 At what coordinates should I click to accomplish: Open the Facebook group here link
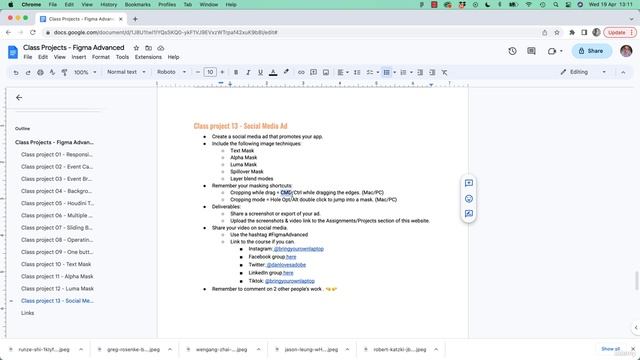291,257
